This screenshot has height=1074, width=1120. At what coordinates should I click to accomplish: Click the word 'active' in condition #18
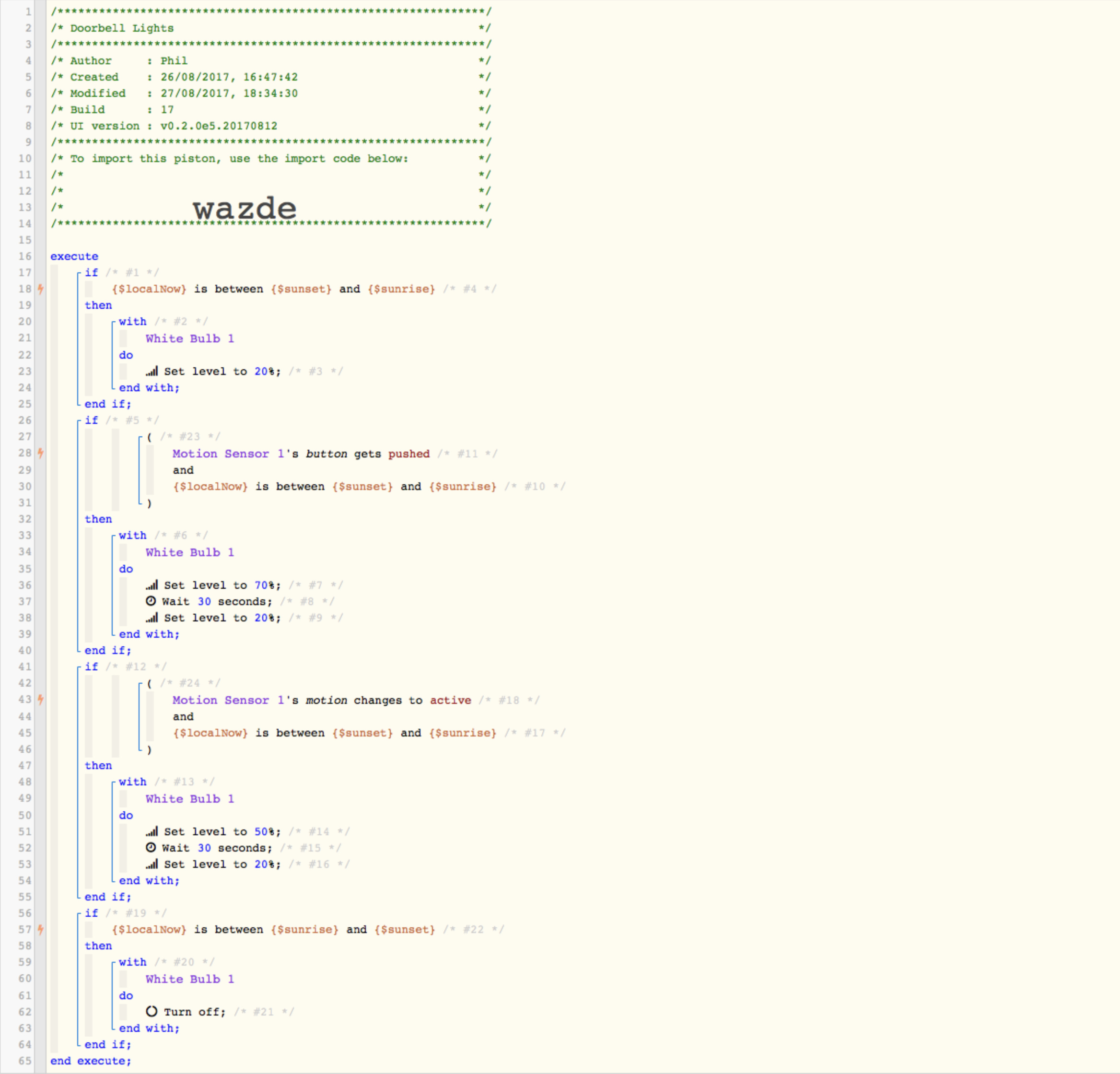451,700
